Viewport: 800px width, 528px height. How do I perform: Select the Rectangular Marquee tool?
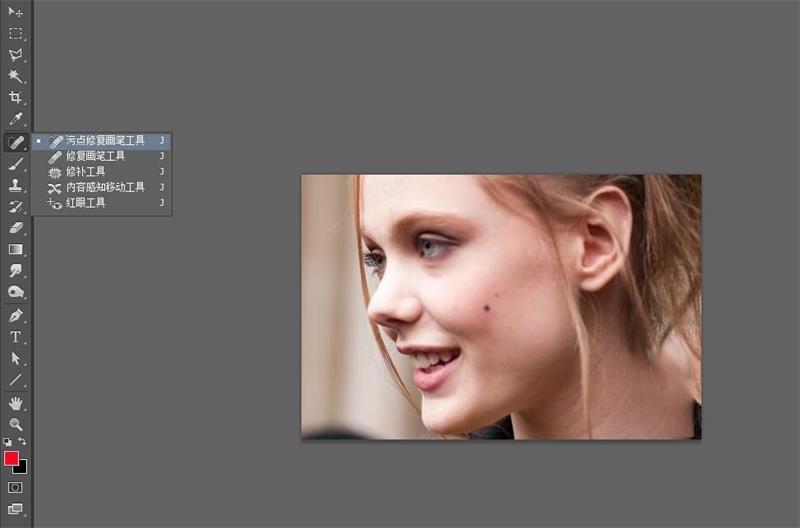tap(15, 33)
